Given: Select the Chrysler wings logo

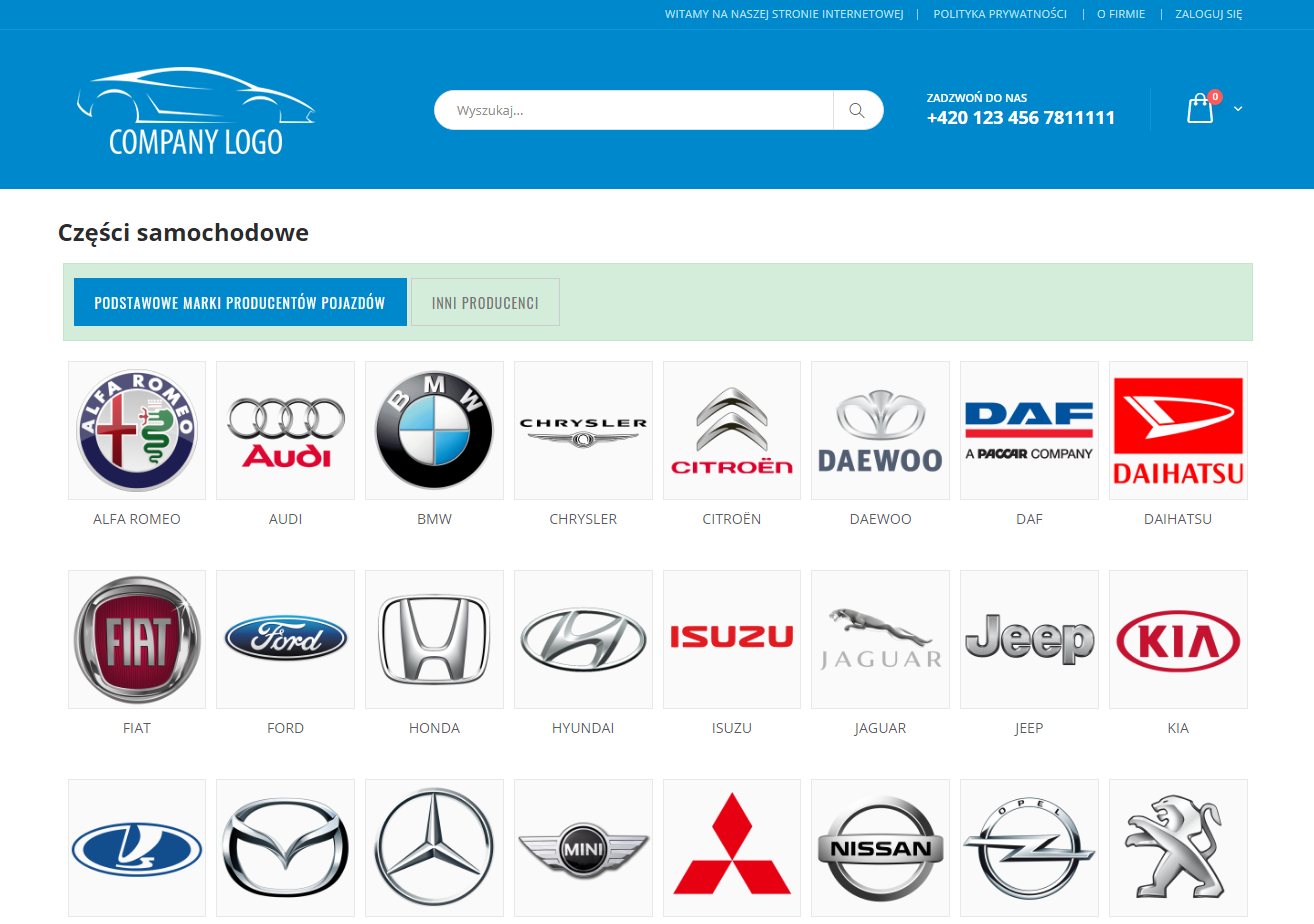Looking at the screenshot, I should [x=583, y=430].
